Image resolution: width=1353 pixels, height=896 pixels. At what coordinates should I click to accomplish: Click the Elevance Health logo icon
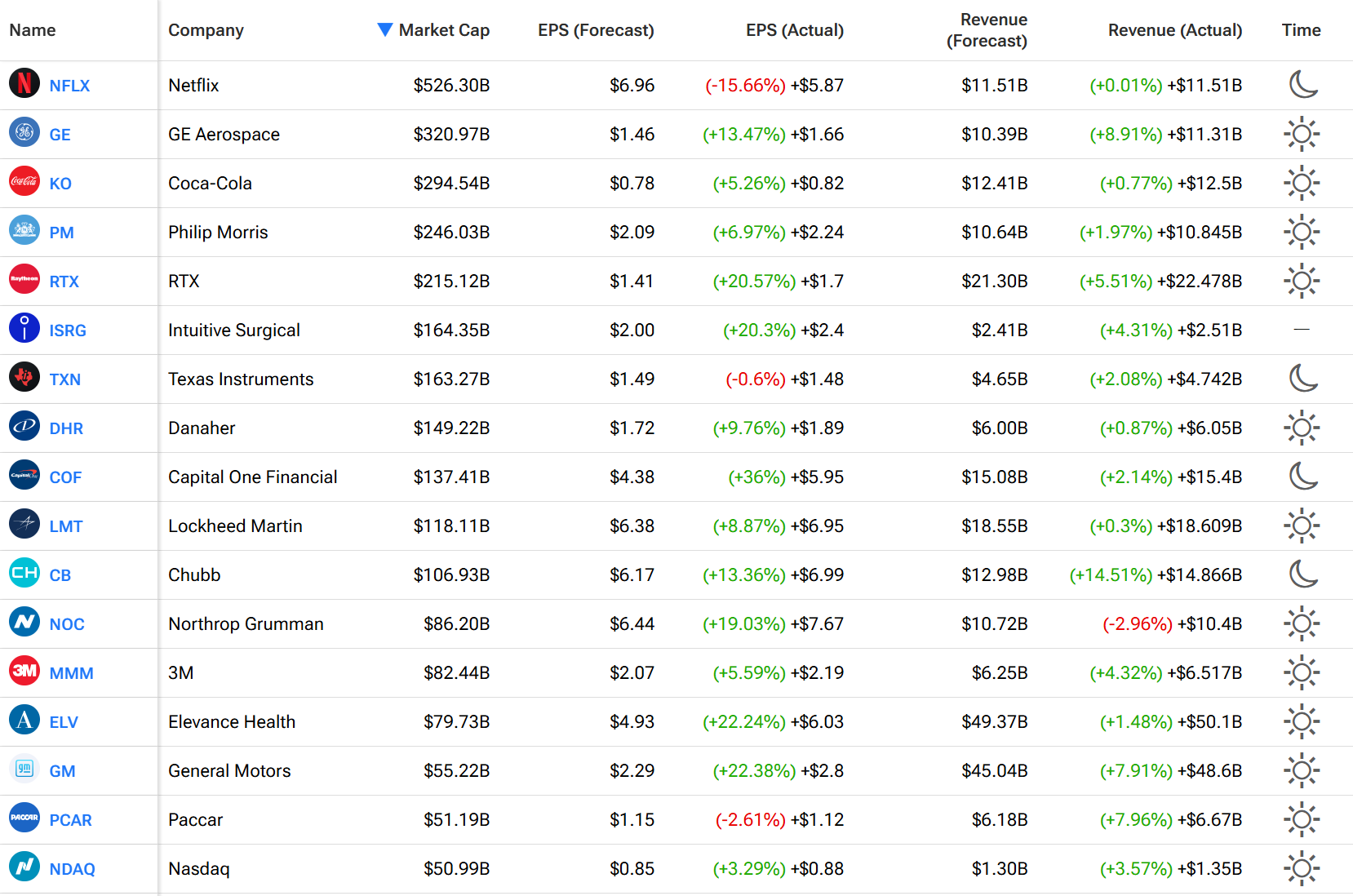pos(24,720)
